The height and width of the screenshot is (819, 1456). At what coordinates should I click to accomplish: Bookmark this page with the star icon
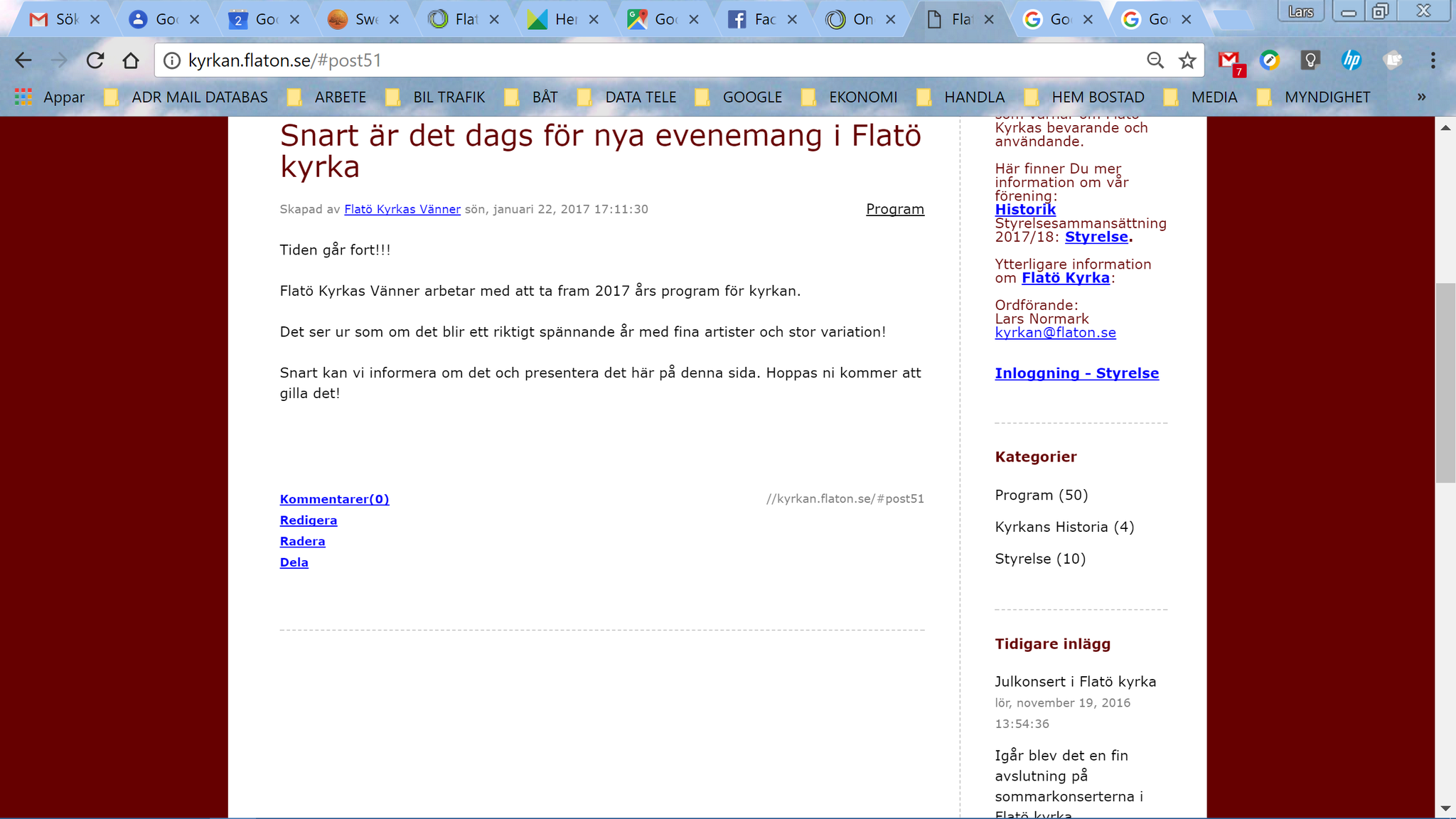click(x=1187, y=60)
